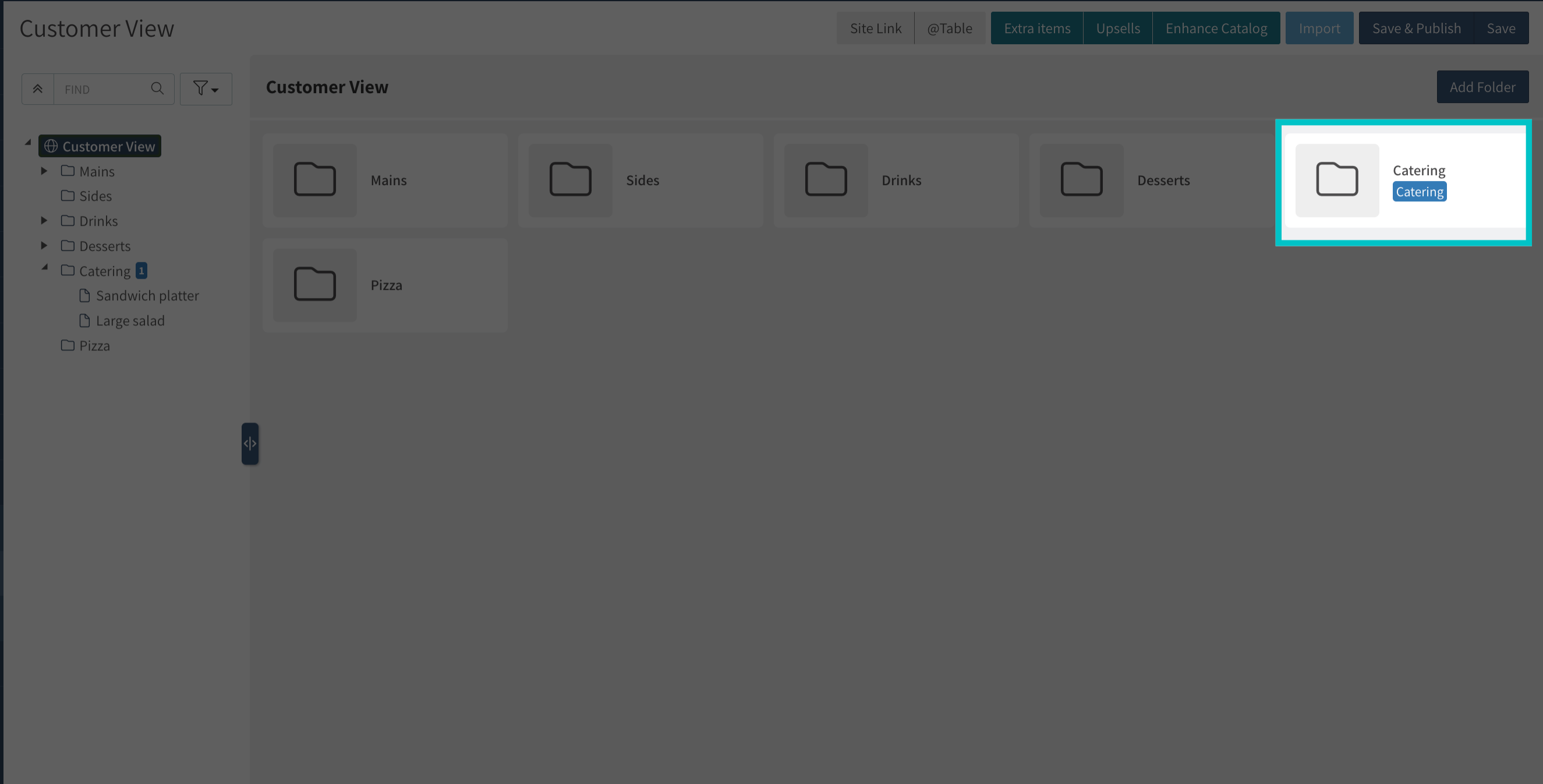This screenshot has width=1543, height=784.
Task: Click the @Table button
Action: (950, 28)
